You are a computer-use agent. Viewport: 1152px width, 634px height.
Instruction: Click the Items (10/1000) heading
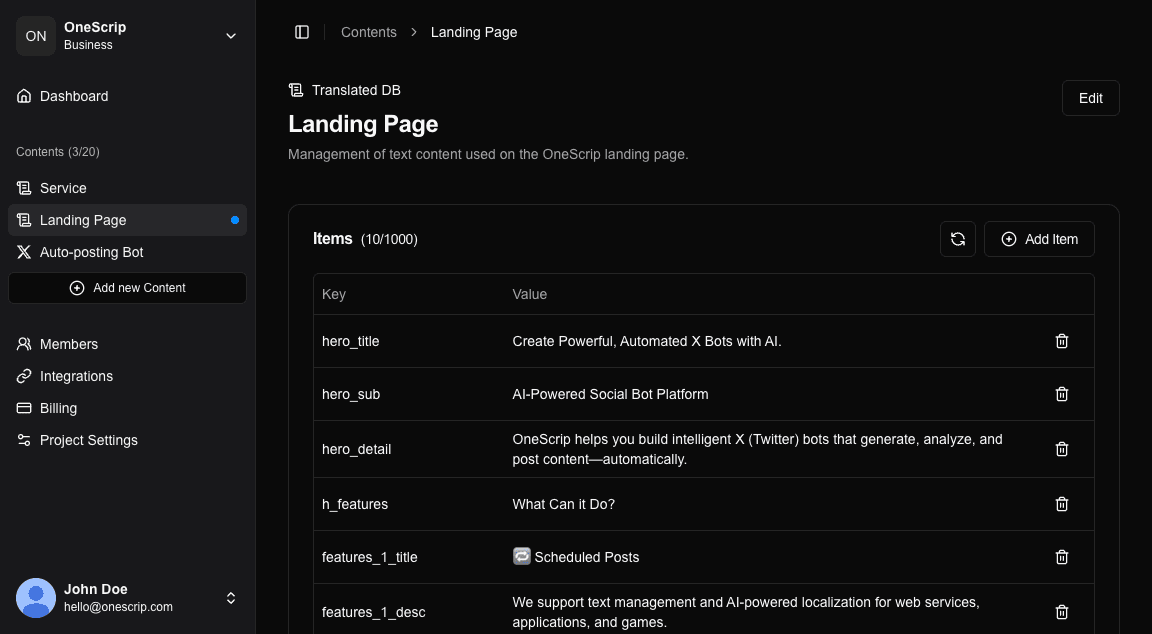point(365,239)
